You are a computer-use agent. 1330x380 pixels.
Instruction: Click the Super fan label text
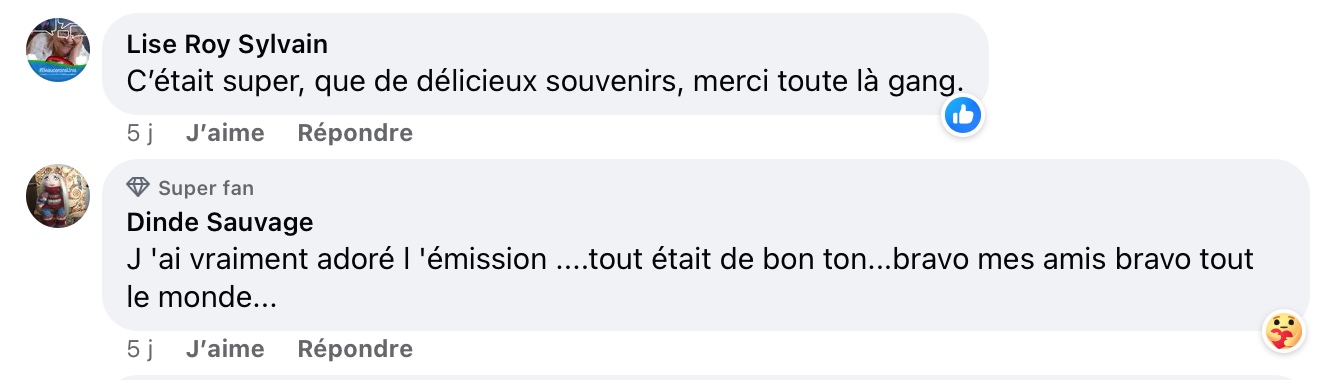pos(206,188)
